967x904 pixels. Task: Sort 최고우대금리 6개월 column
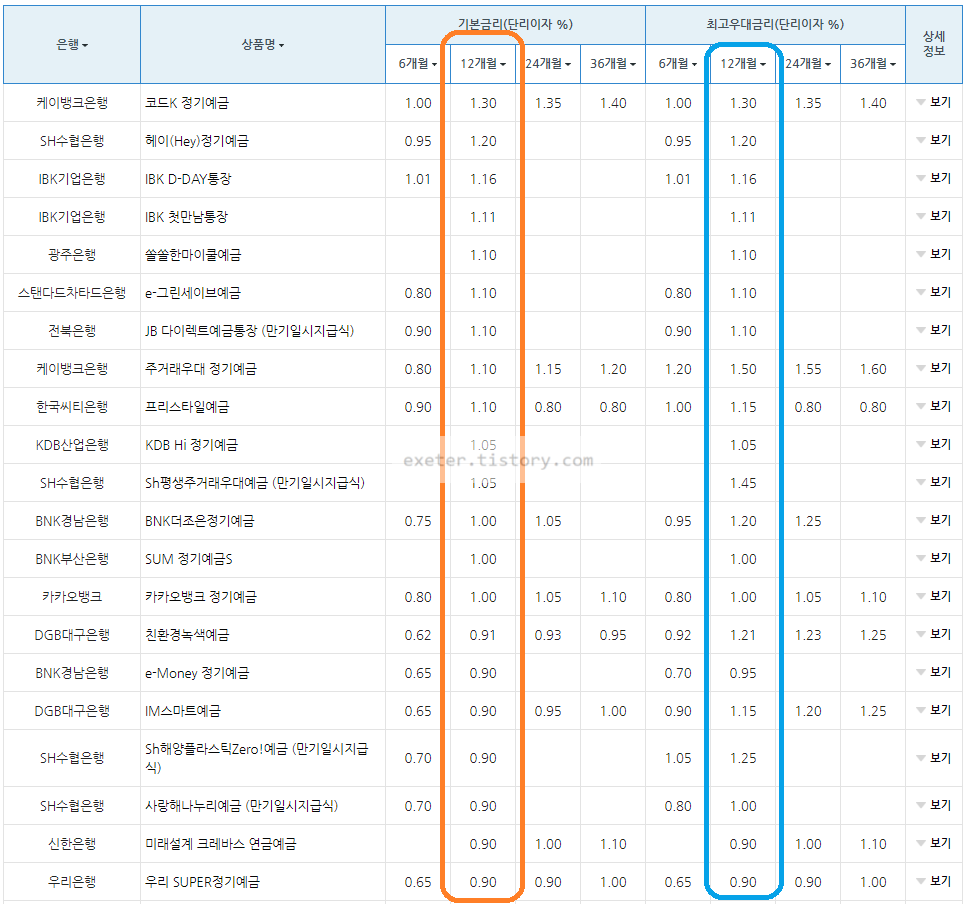click(678, 64)
